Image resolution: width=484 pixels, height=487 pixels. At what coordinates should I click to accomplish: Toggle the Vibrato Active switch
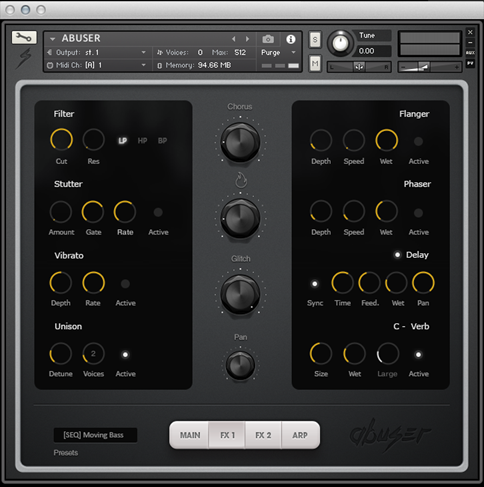click(x=125, y=284)
